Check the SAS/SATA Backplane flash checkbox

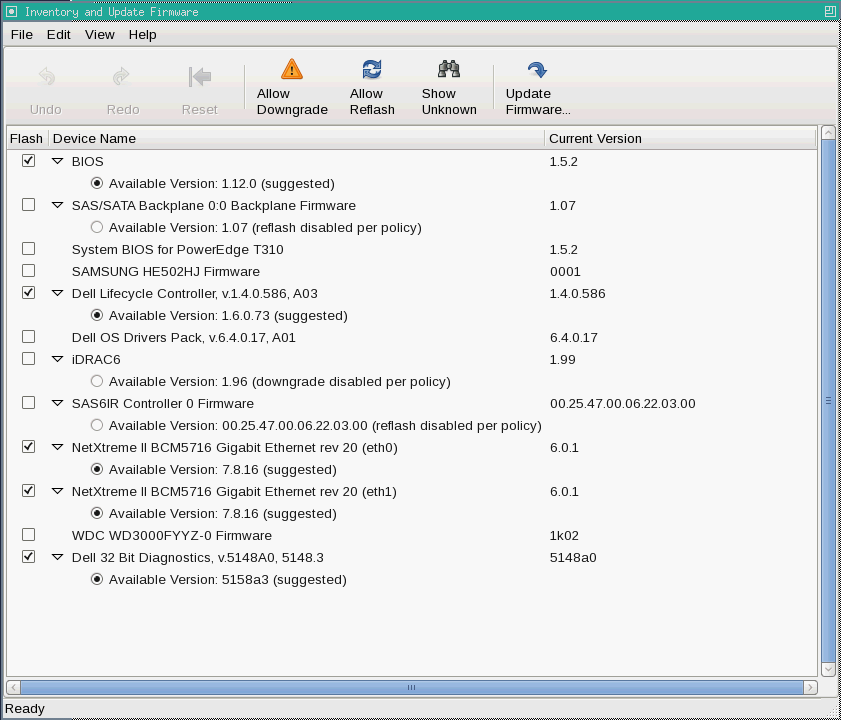[x=28, y=204]
